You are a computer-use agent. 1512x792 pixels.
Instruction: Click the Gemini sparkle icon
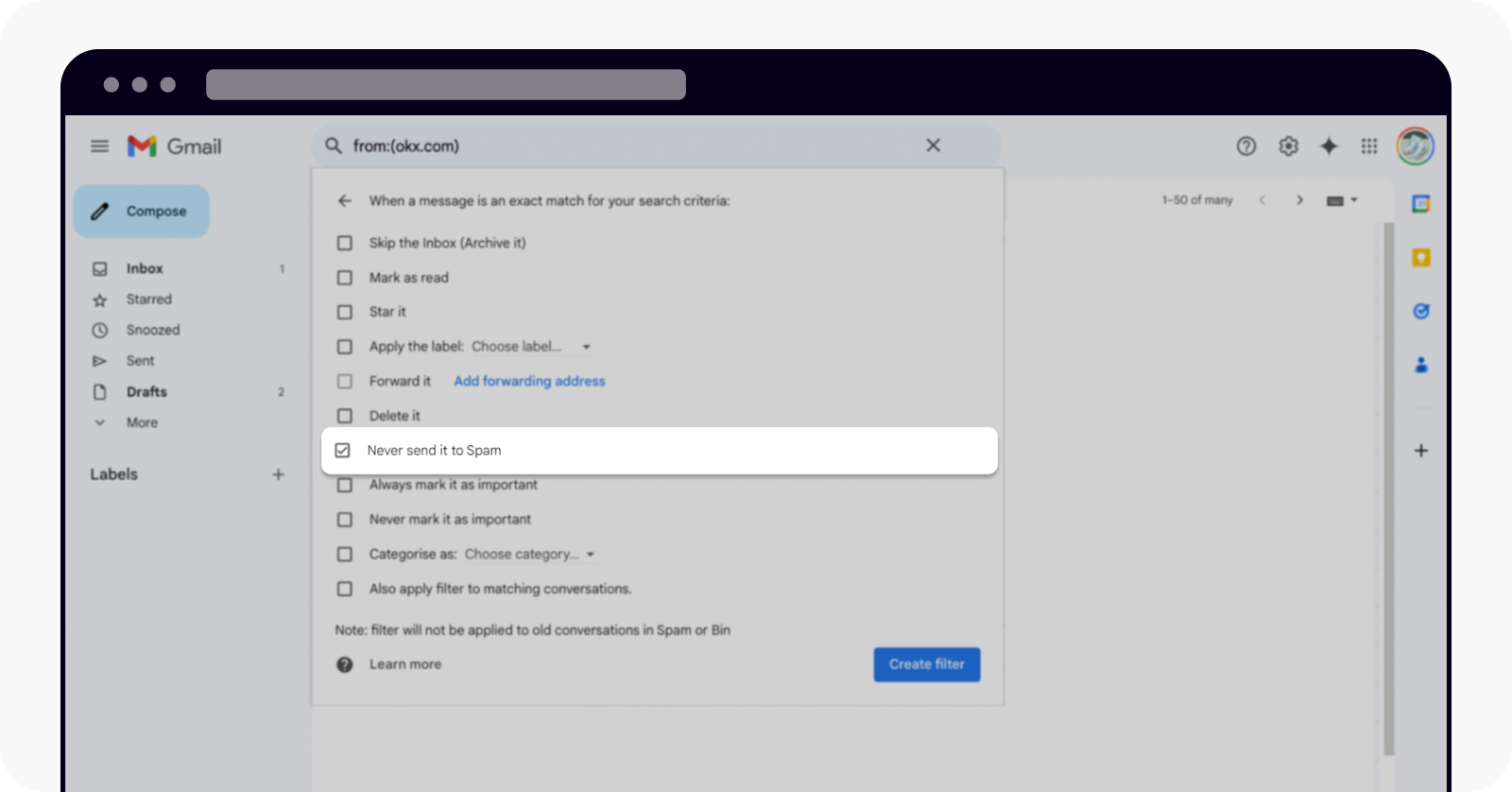pos(1329,146)
